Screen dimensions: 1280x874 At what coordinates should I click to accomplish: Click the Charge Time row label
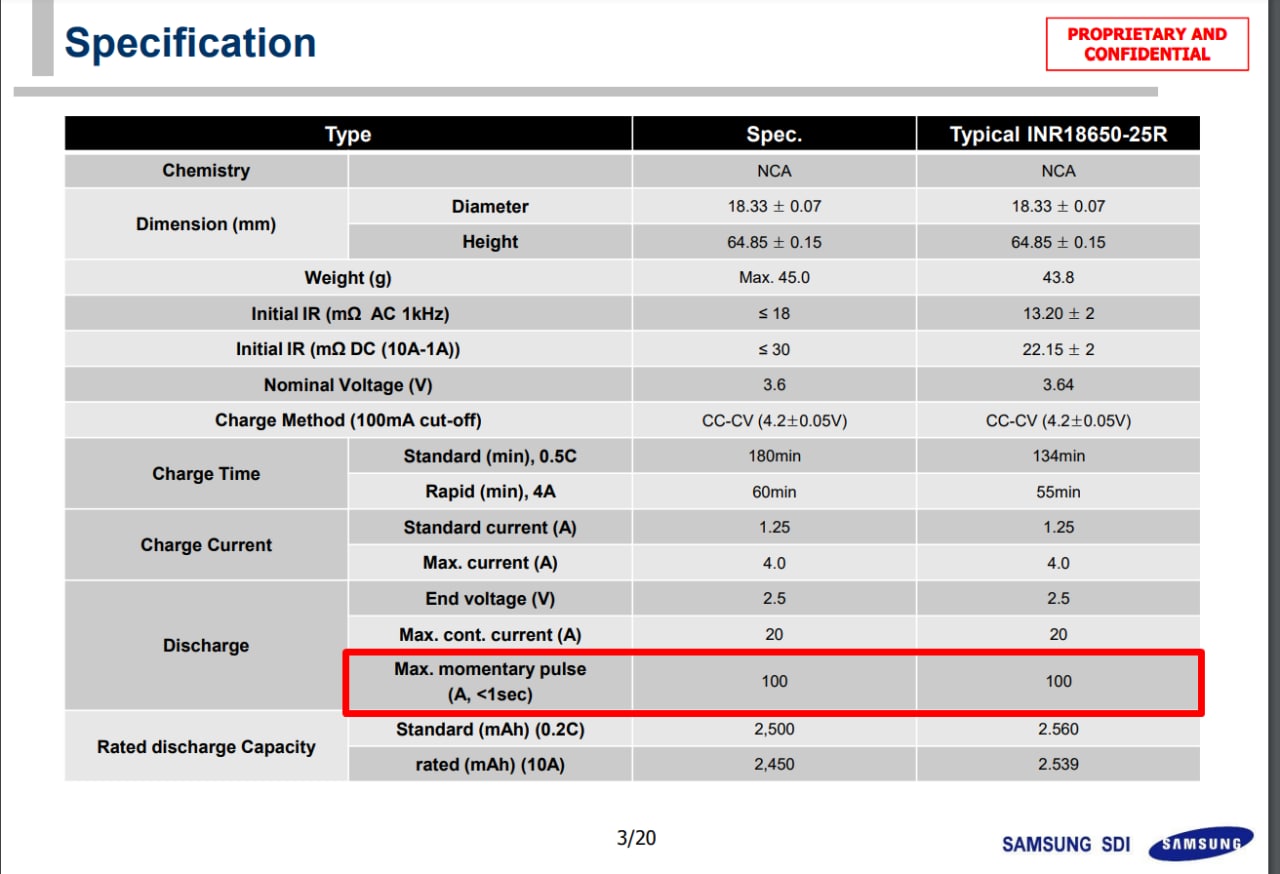[x=206, y=474]
